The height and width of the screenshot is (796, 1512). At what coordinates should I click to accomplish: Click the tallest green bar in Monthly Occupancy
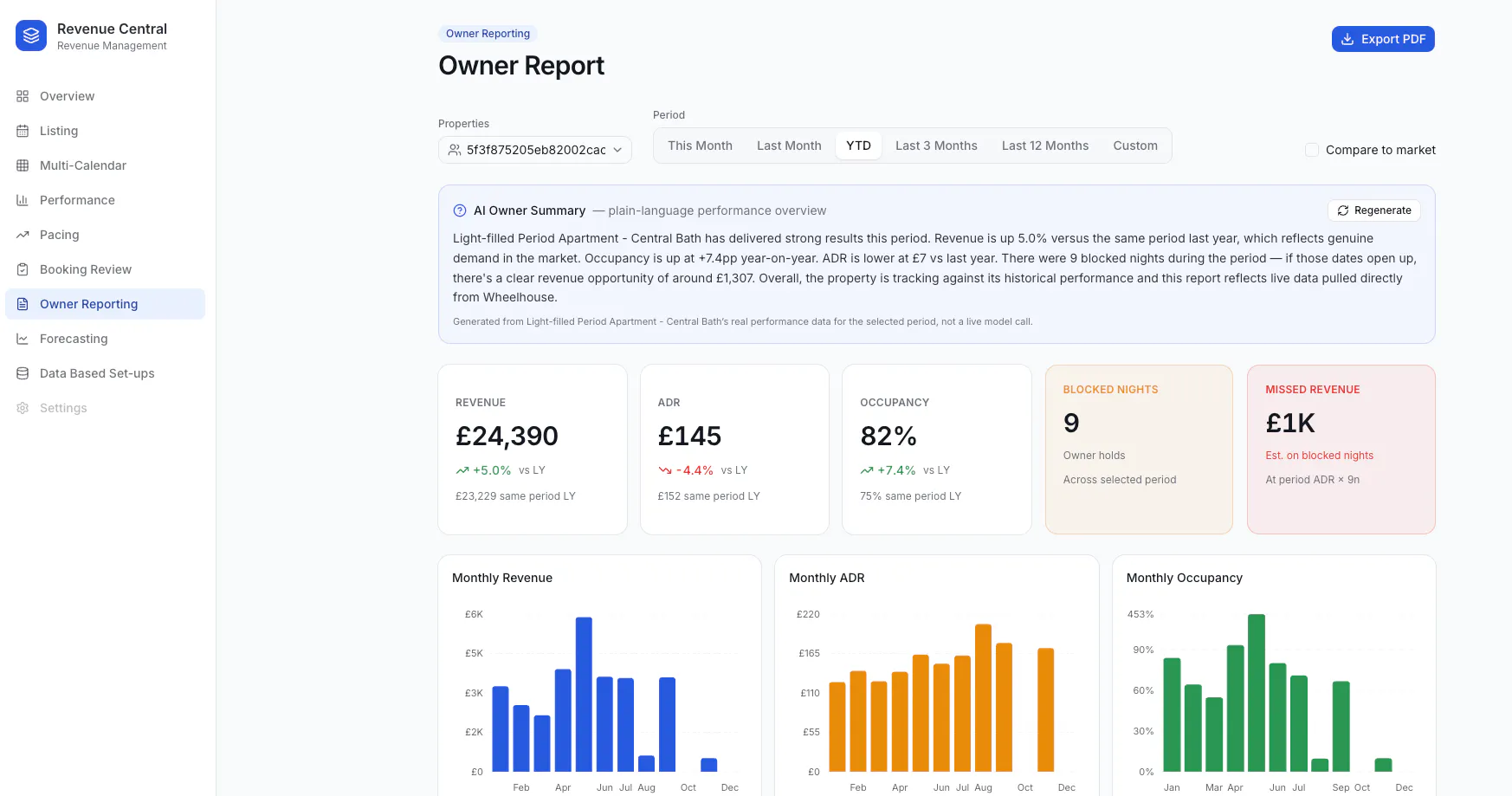pos(1257,693)
